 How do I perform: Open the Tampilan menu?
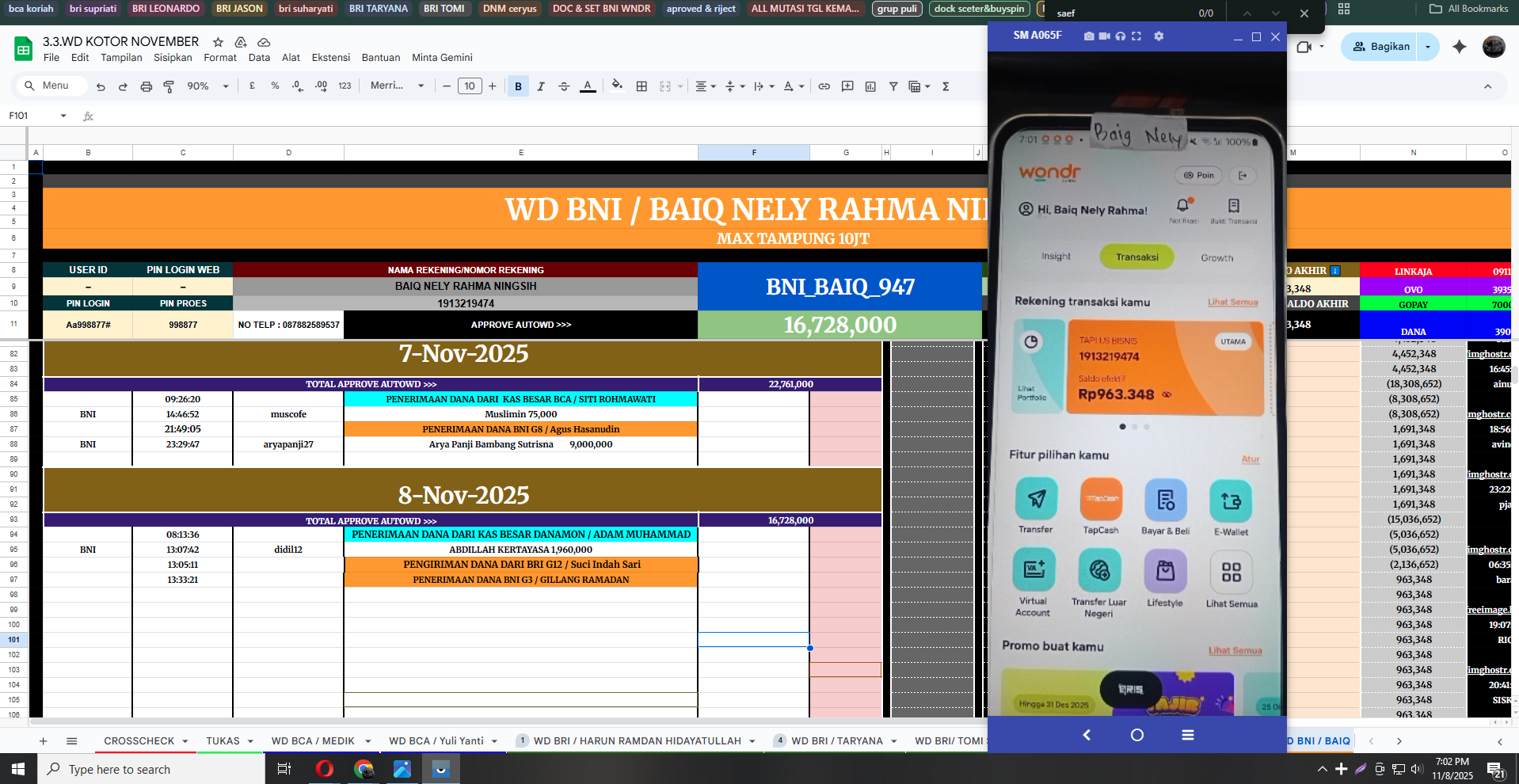[121, 58]
